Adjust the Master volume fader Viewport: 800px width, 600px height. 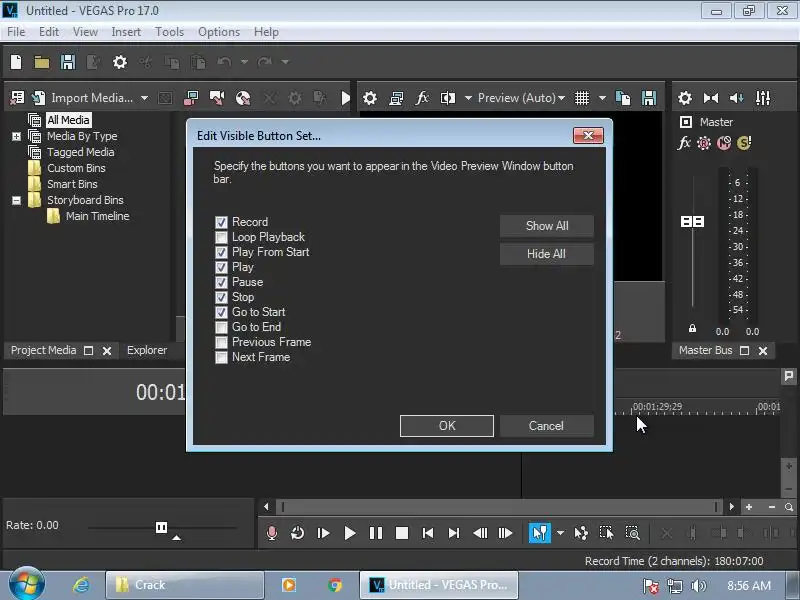[692, 221]
